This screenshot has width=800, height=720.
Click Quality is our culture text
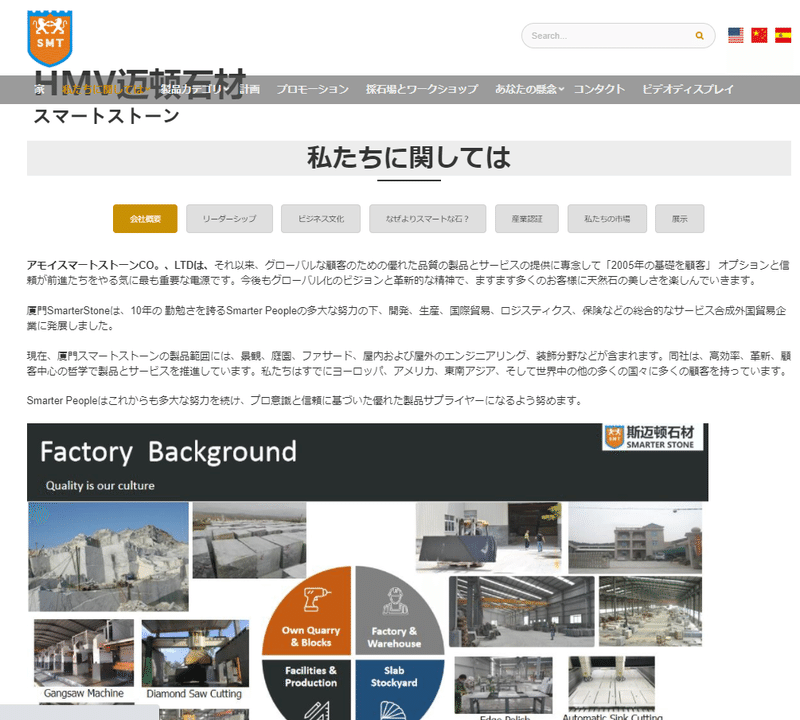pos(100,486)
